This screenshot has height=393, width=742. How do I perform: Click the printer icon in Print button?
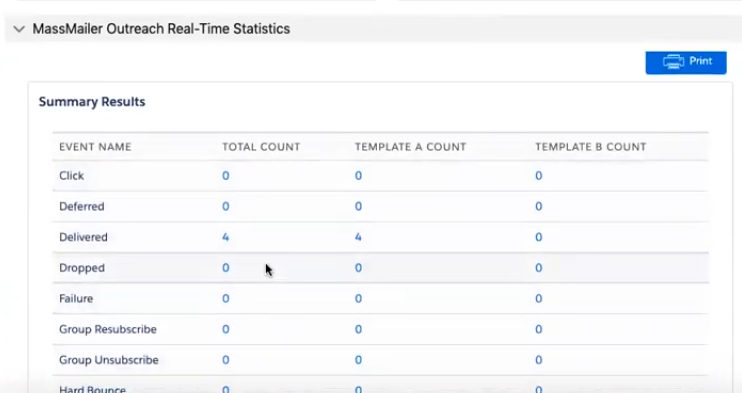tap(673, 62)
